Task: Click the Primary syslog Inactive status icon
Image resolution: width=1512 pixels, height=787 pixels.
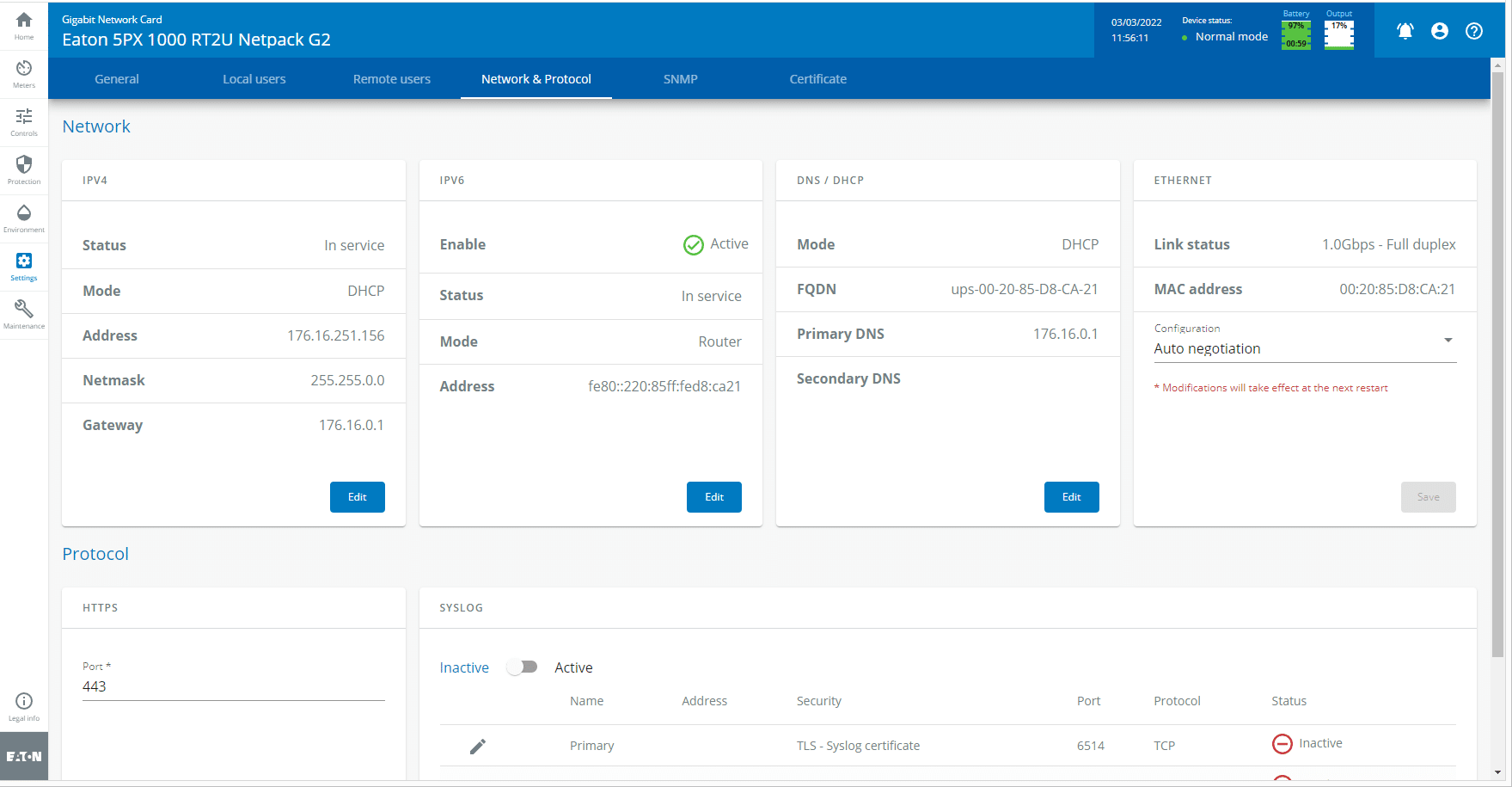Action: 1282,744
